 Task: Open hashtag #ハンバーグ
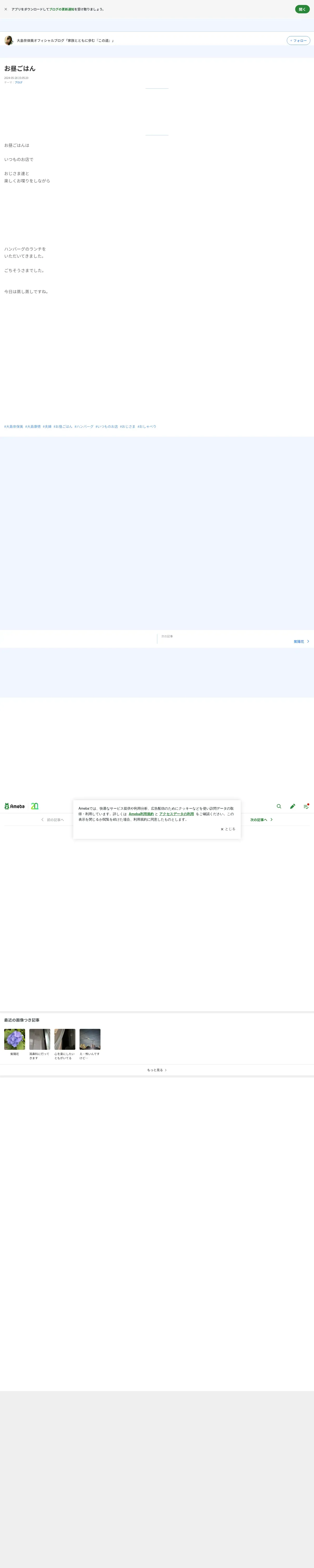pyautogui.click(x=84, y=427)
